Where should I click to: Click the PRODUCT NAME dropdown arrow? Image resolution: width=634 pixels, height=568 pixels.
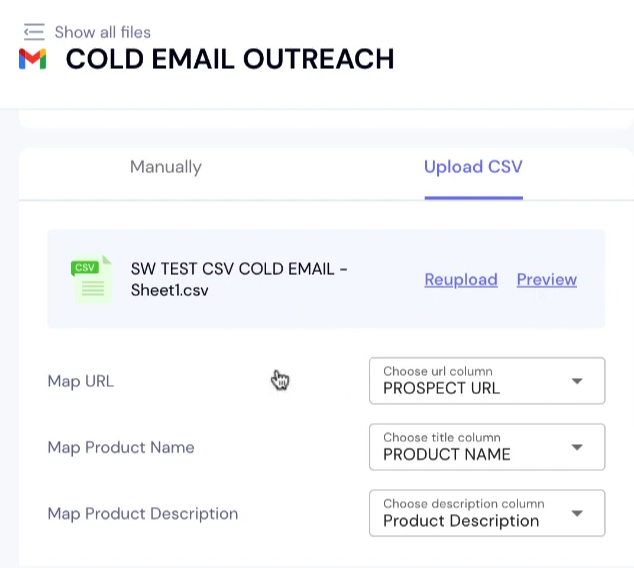[577, 447]
